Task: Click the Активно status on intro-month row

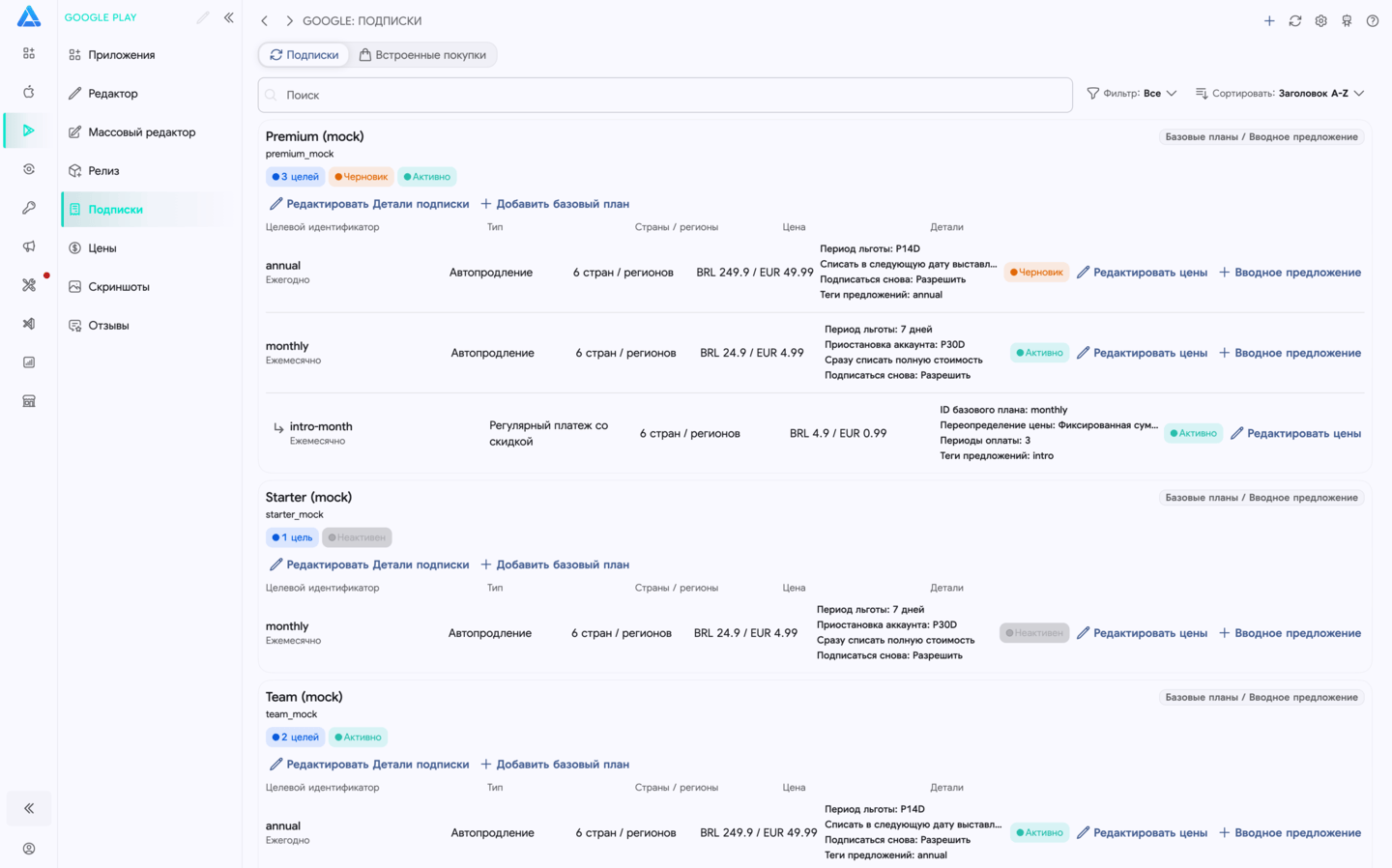Action: pyautogui.click(x=1193, y=433)
